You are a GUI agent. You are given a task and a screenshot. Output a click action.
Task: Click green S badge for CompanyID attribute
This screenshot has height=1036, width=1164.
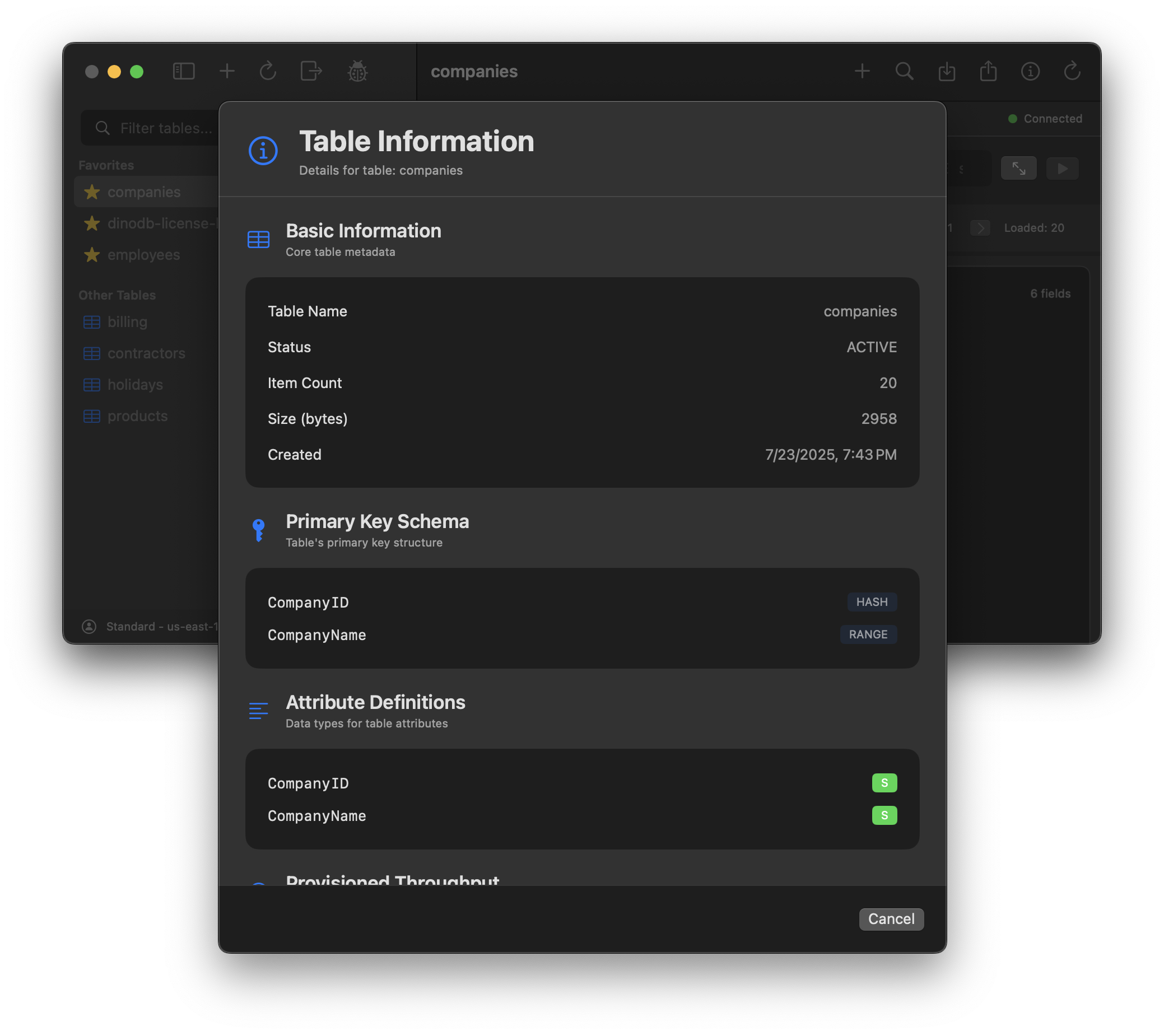(x=884, y=783)
